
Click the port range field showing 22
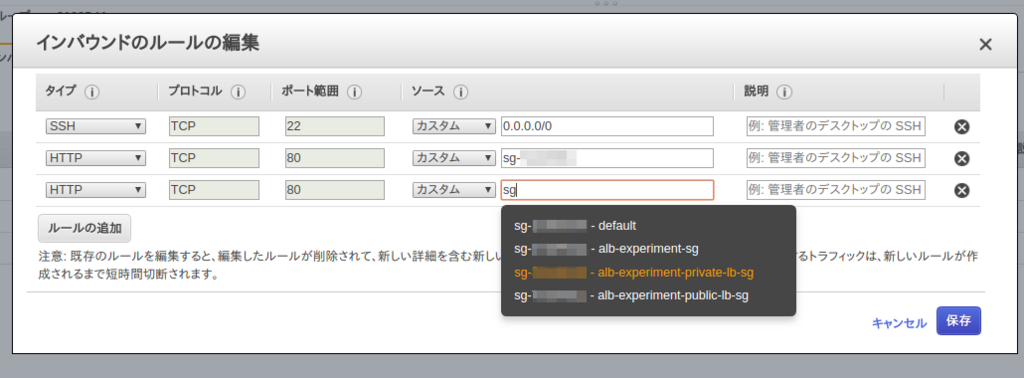pyautogui.click(x=335, y=126)
